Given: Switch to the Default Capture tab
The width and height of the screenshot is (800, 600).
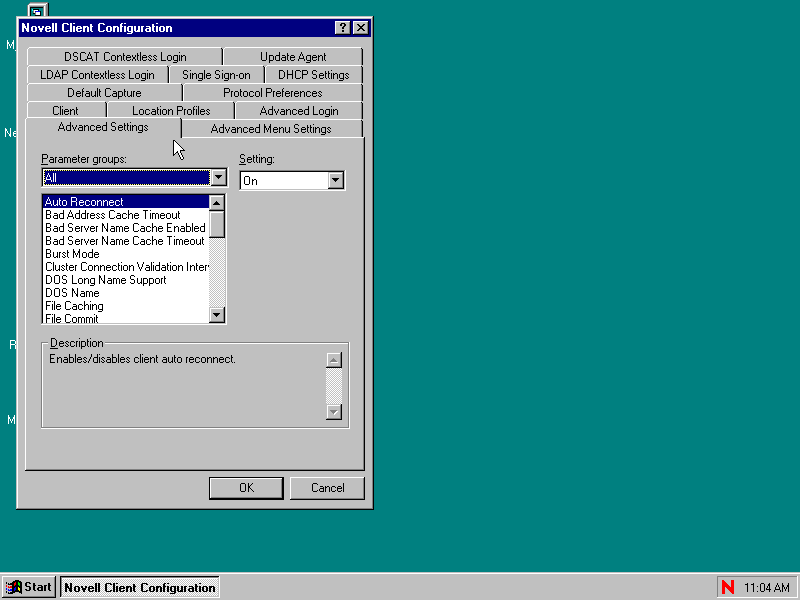Looking at the screenshot, I should coord(104,93).
